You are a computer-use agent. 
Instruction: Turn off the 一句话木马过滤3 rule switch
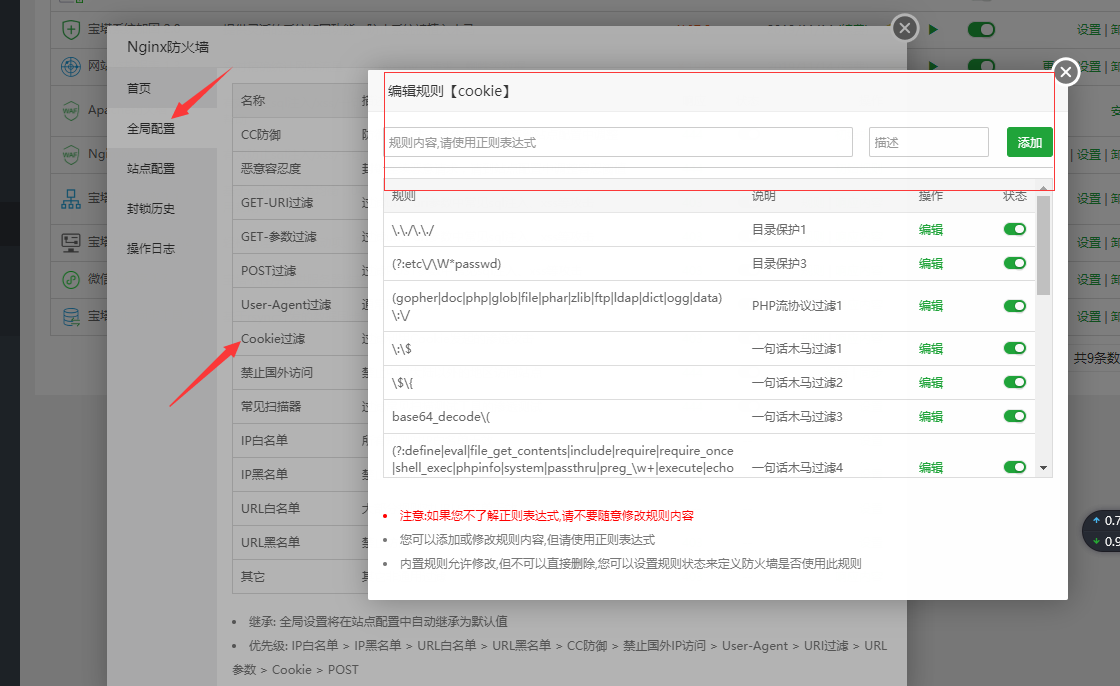pyautogui.click(x=1014, y=416)
